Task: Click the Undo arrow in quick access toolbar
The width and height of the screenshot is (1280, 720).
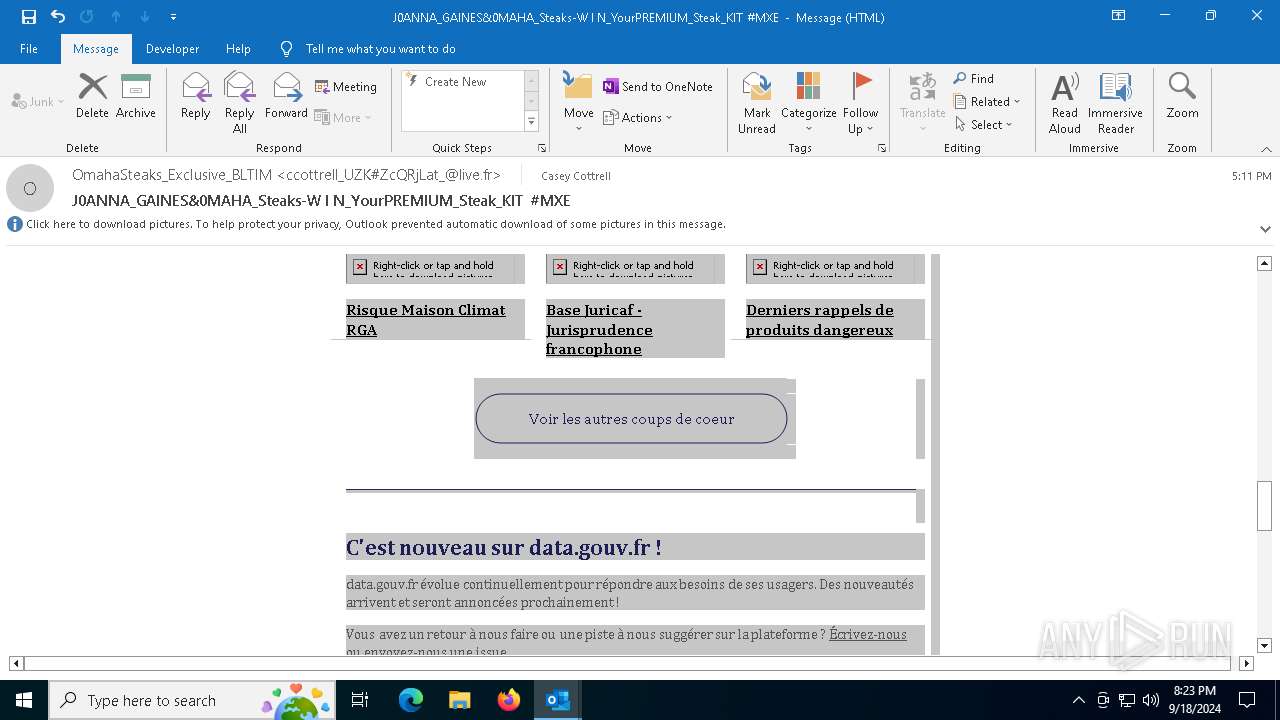Action: coord(57,17)
